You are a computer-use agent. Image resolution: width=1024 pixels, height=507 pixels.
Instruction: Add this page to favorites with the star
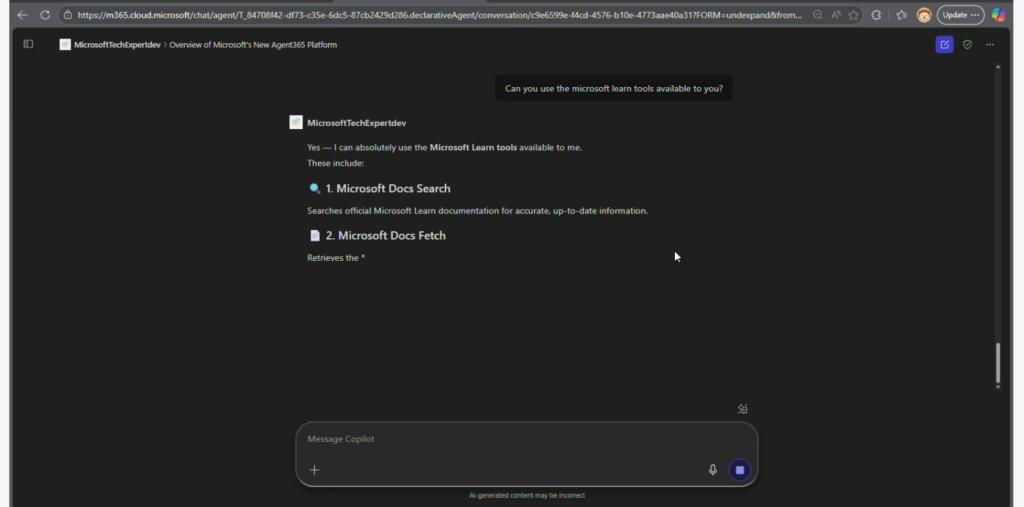click(854, 15)
